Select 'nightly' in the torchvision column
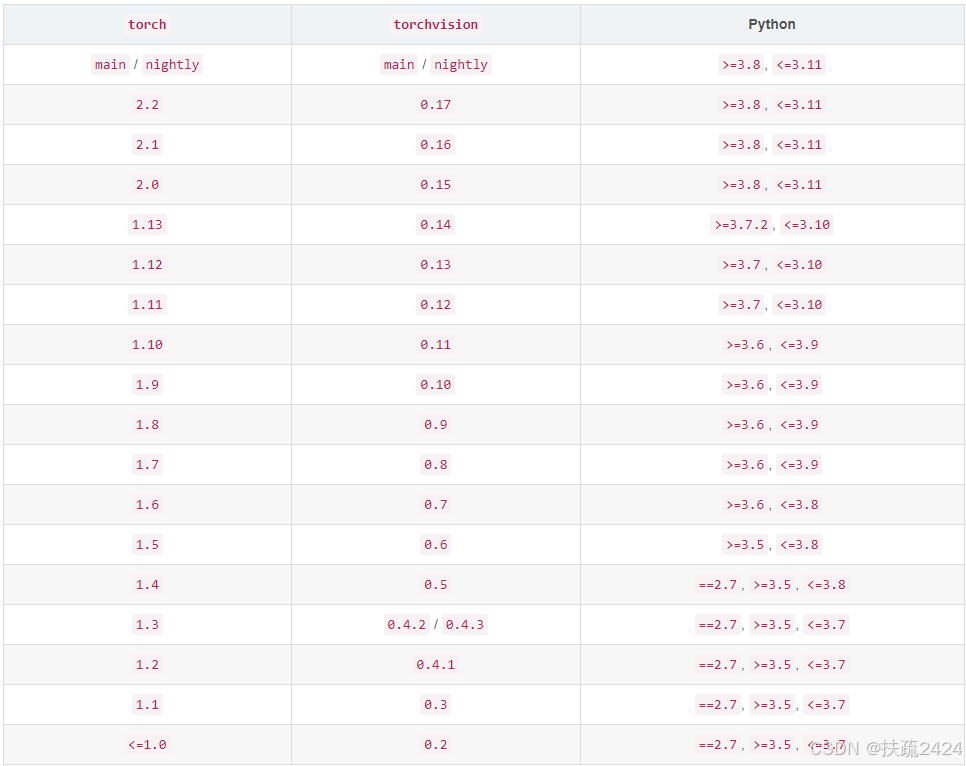The image size is (966, 766). click(x=461, y=65)
